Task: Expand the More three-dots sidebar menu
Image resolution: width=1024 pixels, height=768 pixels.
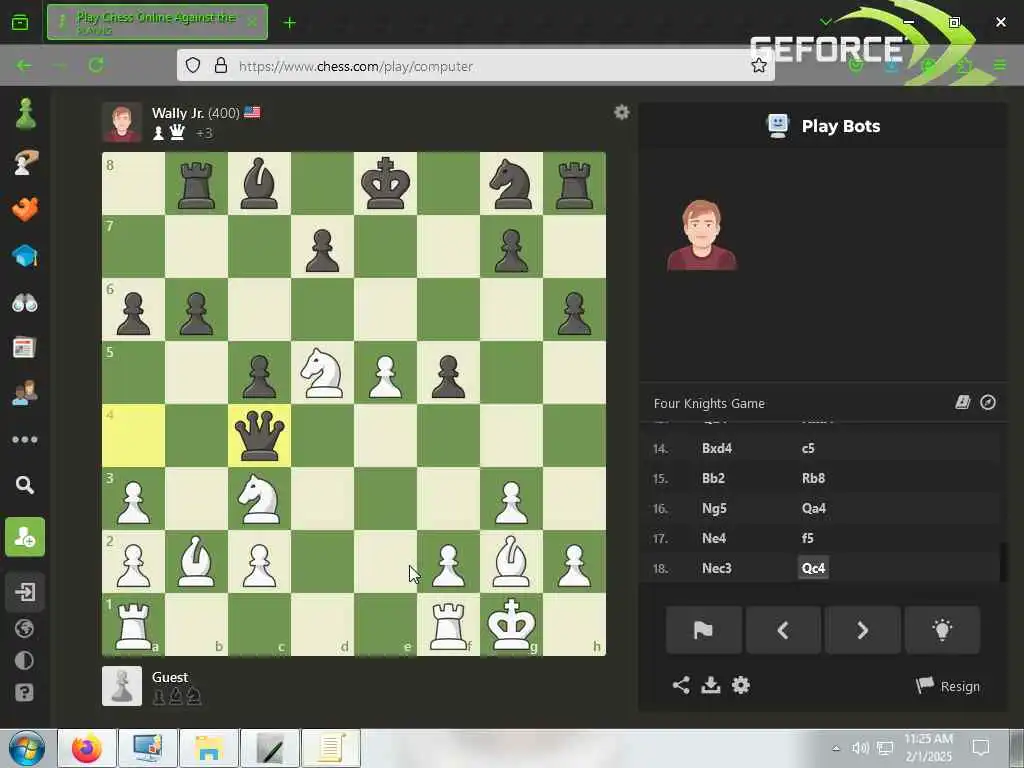Action: (x=25, y=440)
